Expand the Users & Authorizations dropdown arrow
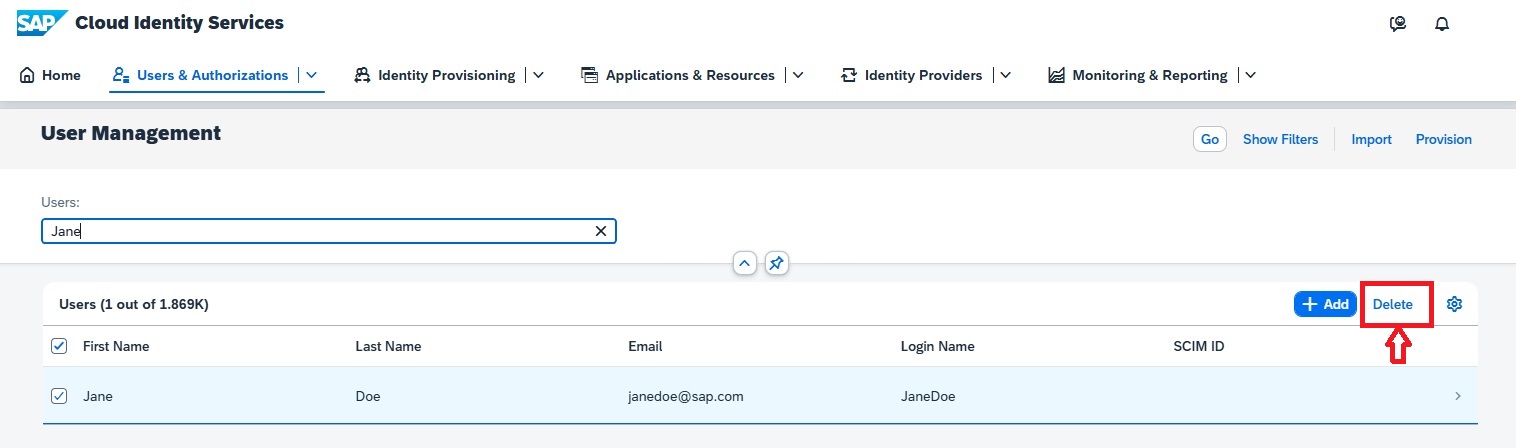The height and width of the screenshot is (448, 1516). click(x=311, y=75)
